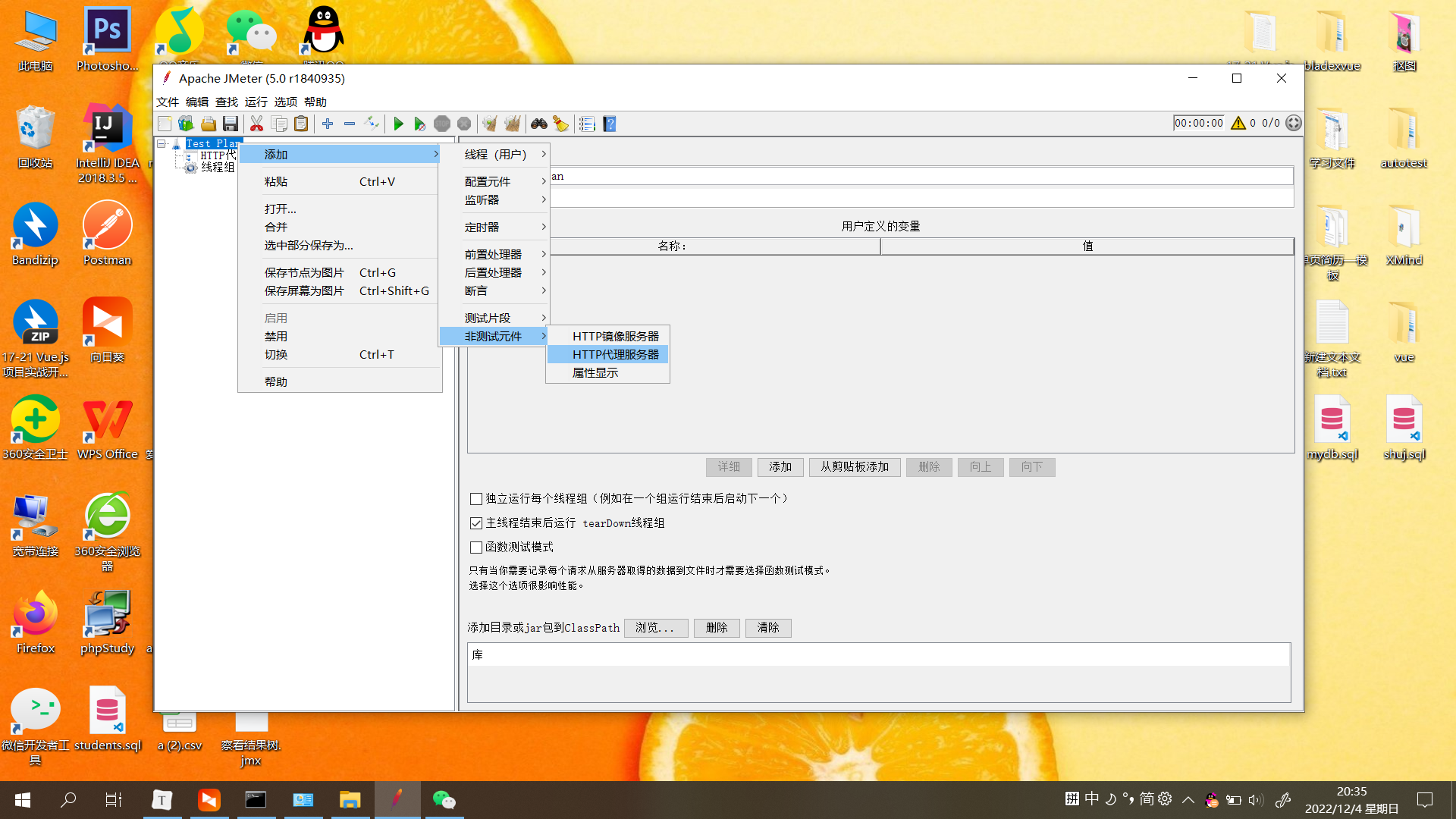This screenshot has width=1456, height=819.
Task: Click the warning triangle log icon
Action: click(1238, 123)
